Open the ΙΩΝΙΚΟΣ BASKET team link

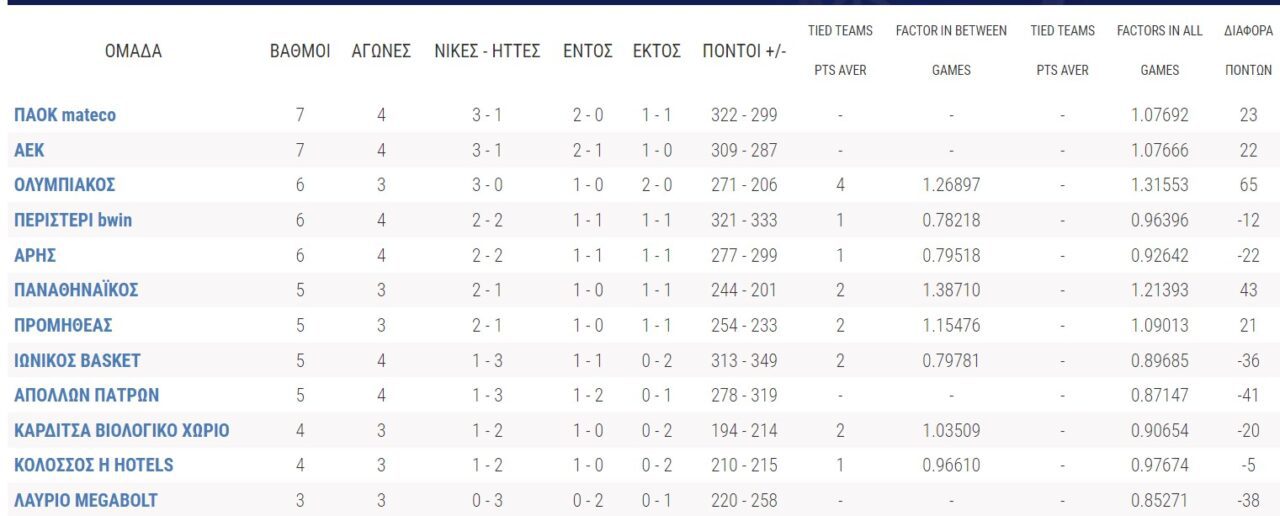click(x=77, y=360)
